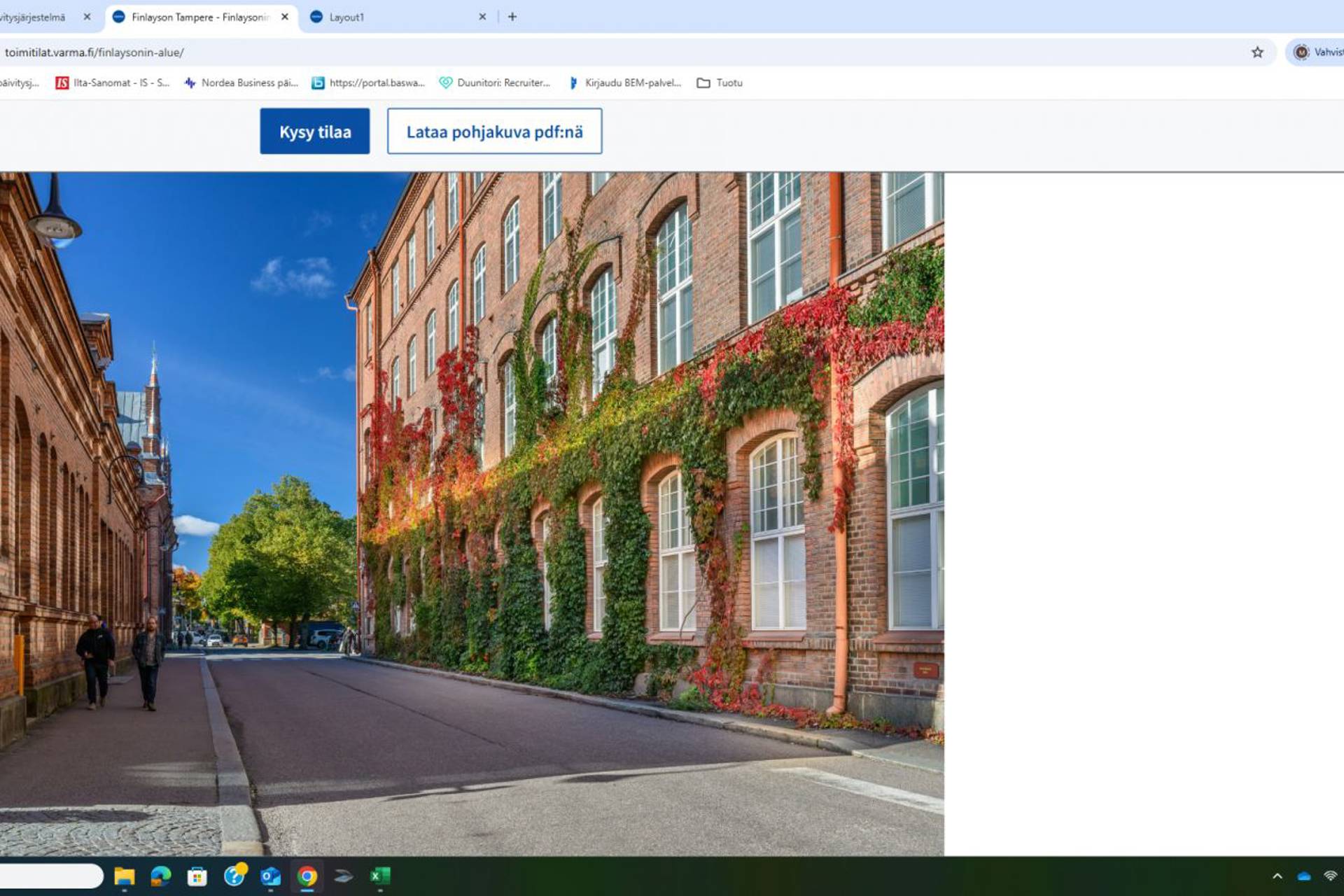Launch Microsoft Outlook from the taskbar
This screenshot has height=896, width=1344.
tap(269, 876)
